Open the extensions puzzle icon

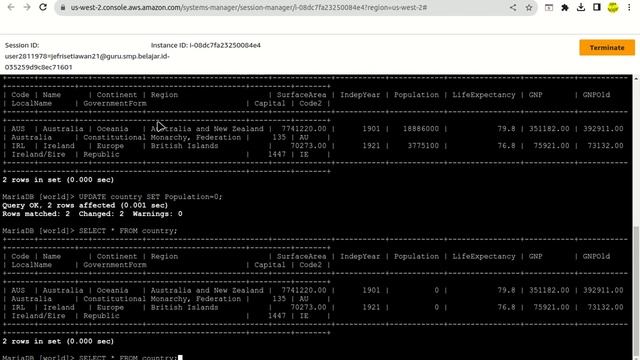[x=565, y=7]
